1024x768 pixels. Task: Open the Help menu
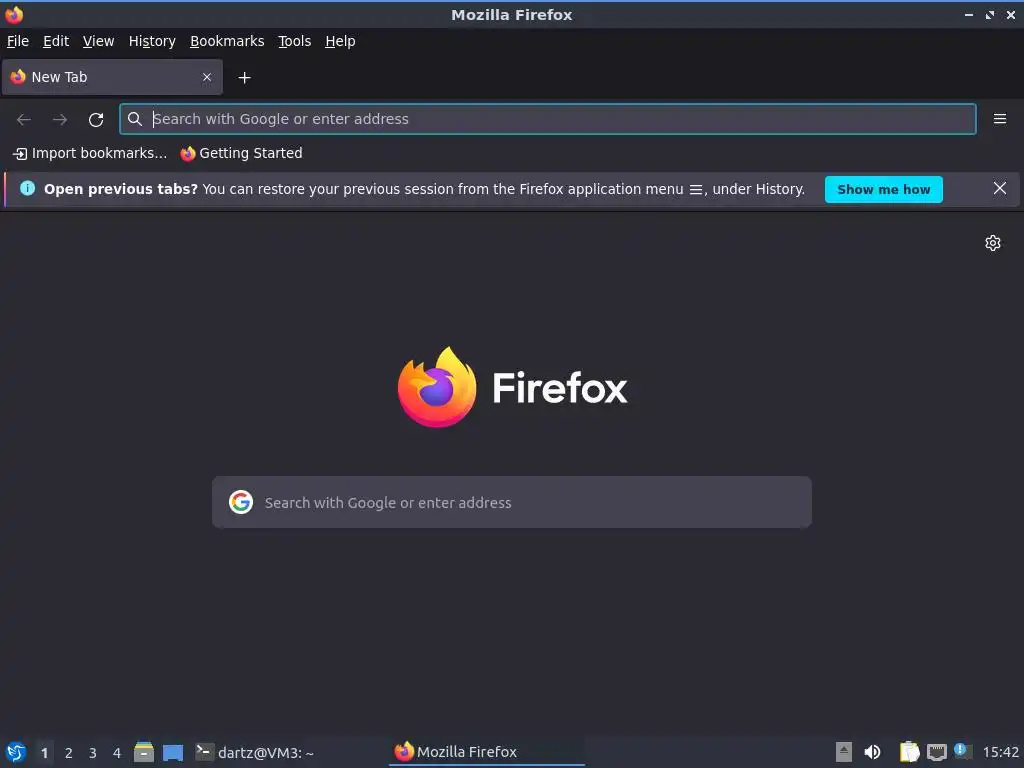click(x=340, y=41)
